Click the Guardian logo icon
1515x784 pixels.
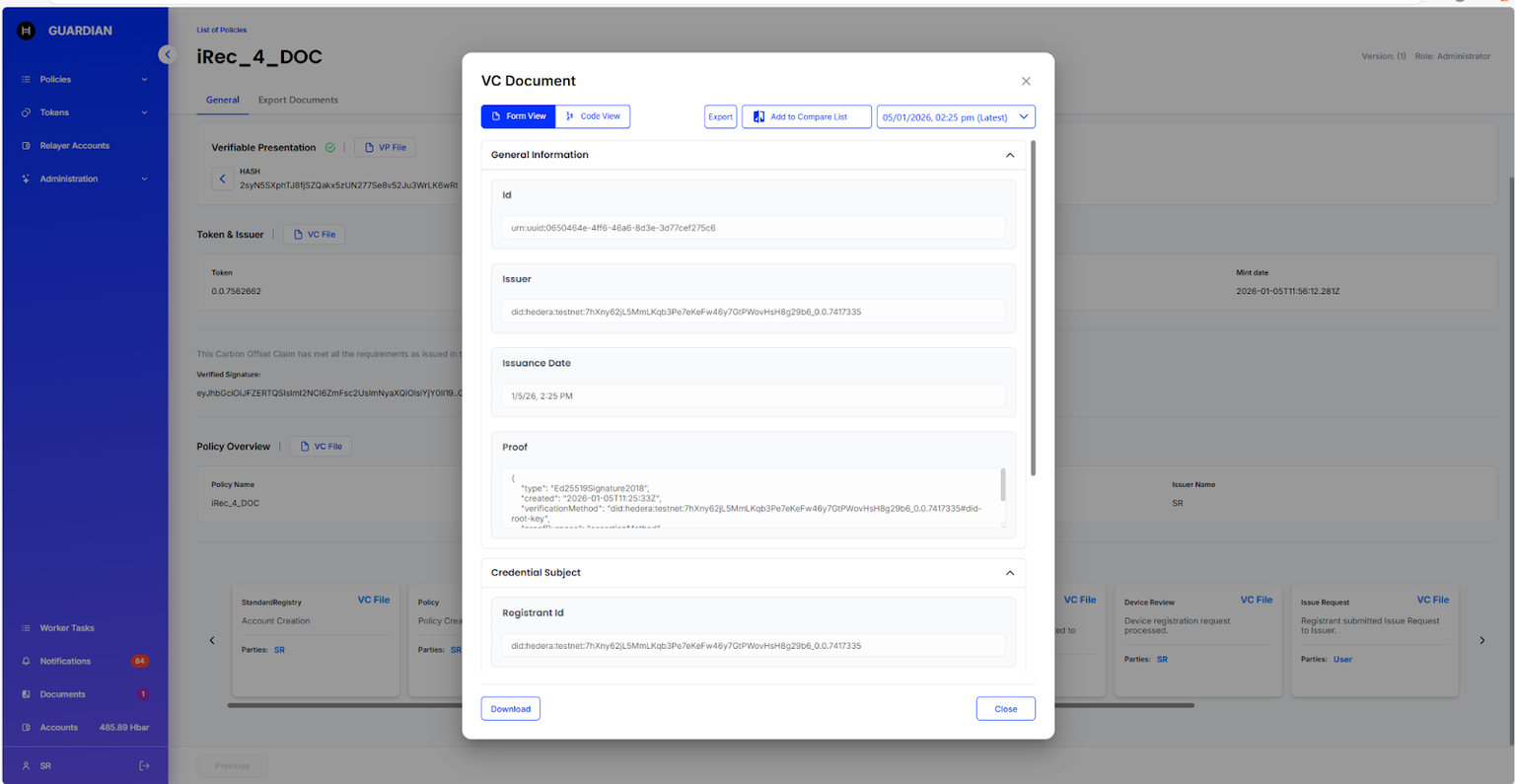pos(27,31)
